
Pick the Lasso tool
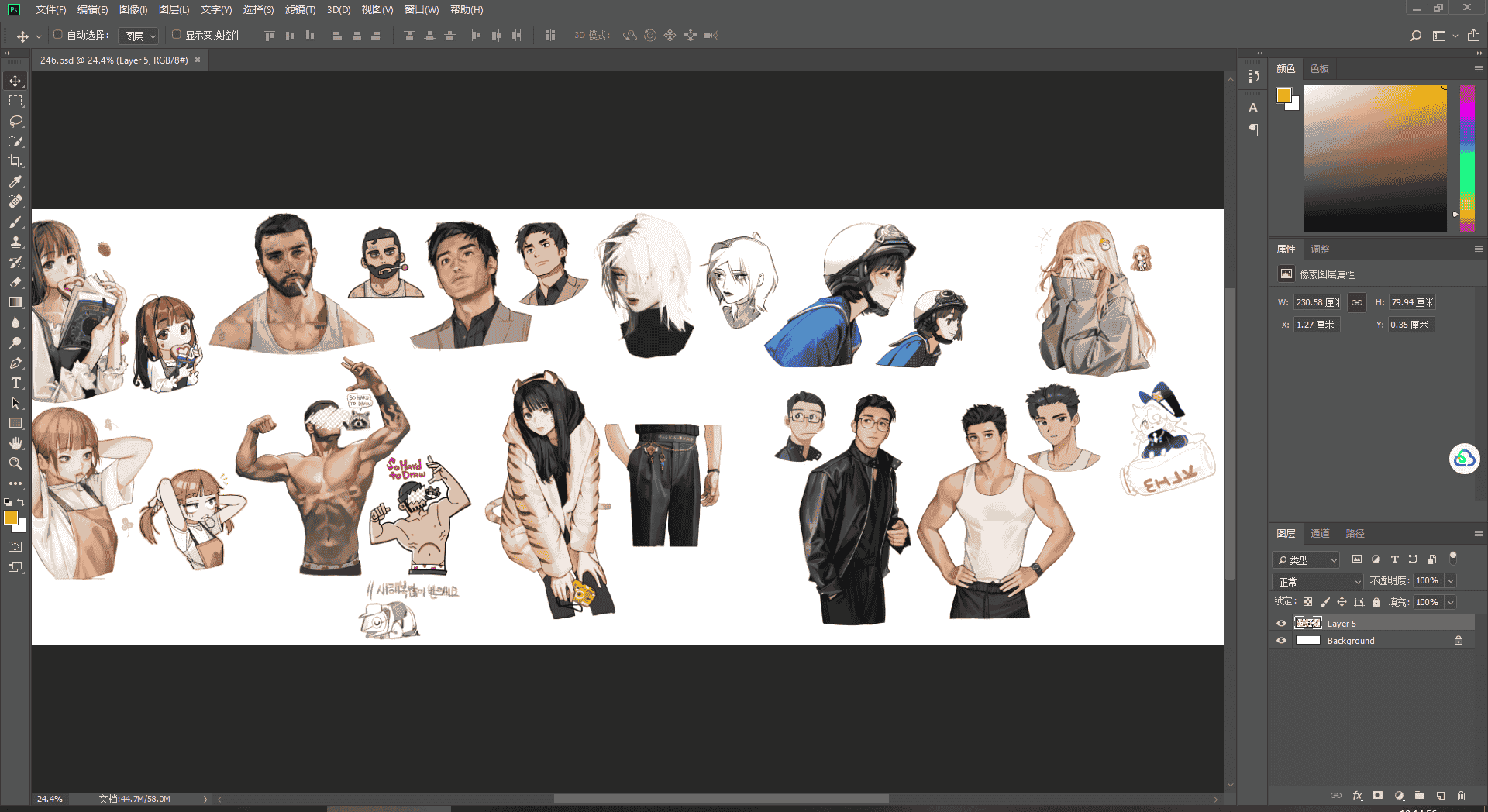(15, 121)
